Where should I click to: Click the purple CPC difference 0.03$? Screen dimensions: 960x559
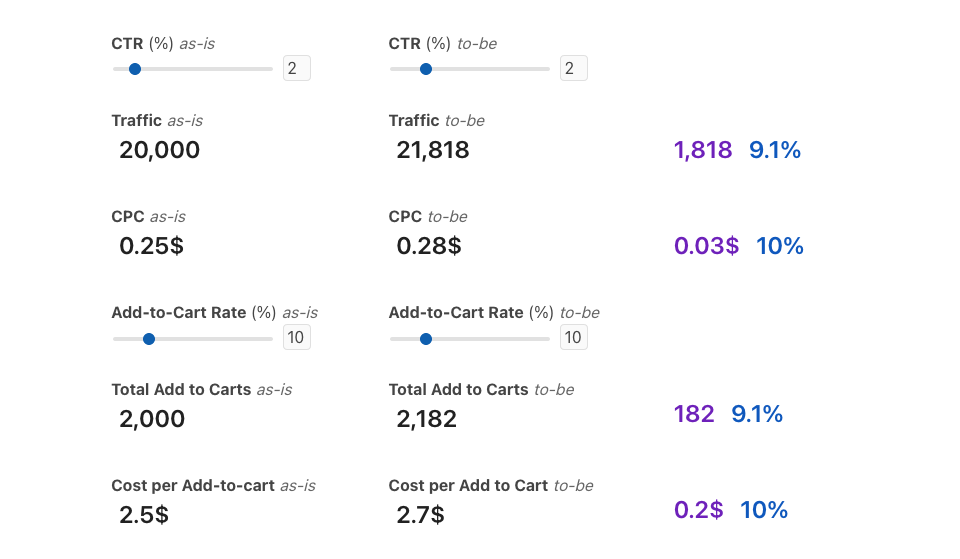(x=706, y=246)
